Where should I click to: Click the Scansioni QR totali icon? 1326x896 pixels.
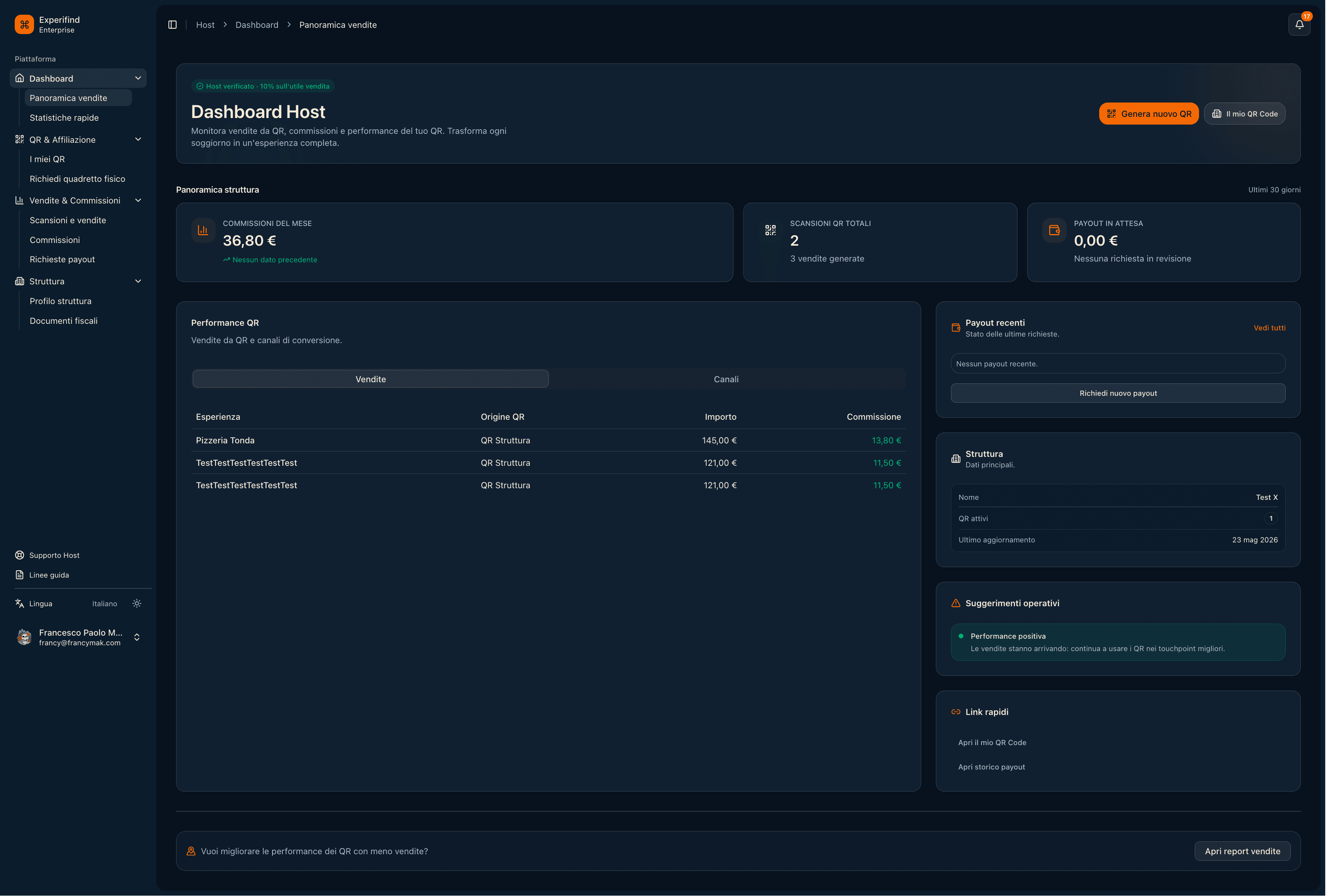point(770,231)
